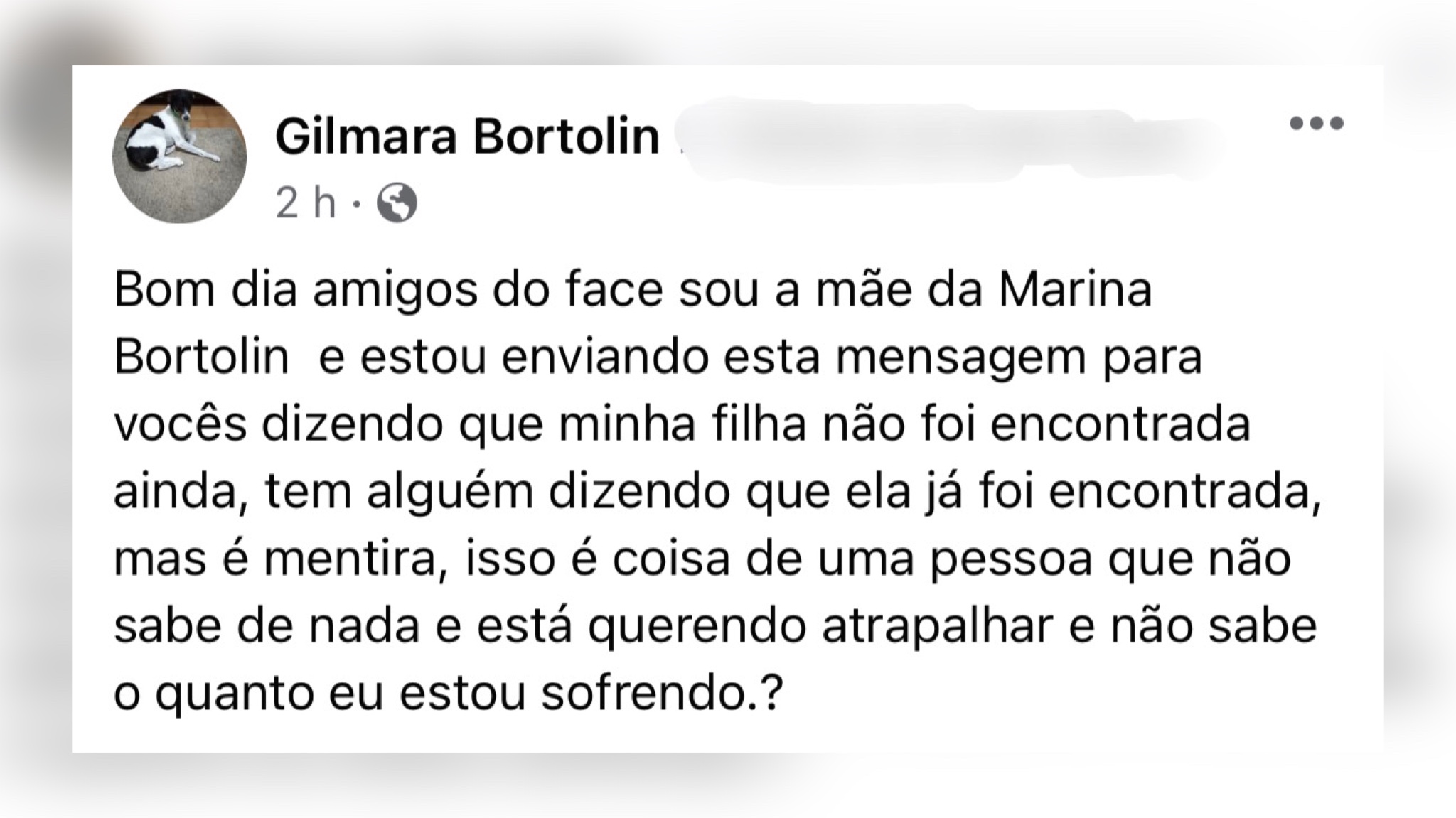Click the word "sofrendo.?" ending the post
Screen dimensions: 1456x818
[662, 694]
